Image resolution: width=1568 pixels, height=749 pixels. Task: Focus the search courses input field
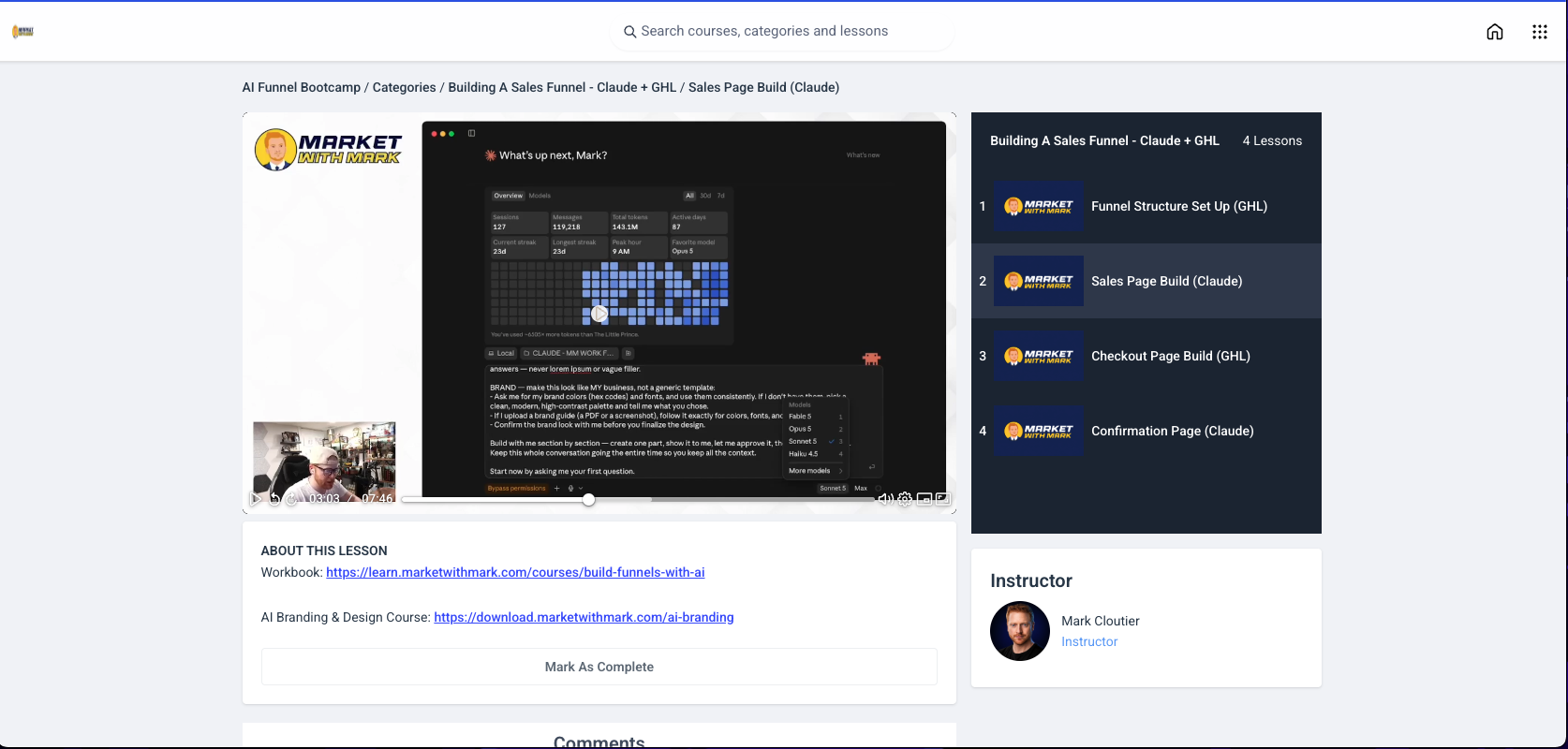click(x=783, y=31)
